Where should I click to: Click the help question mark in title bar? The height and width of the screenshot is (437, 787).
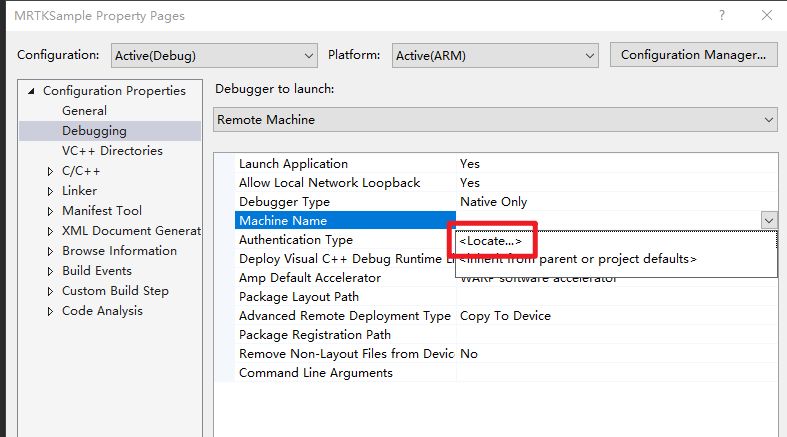722,16
